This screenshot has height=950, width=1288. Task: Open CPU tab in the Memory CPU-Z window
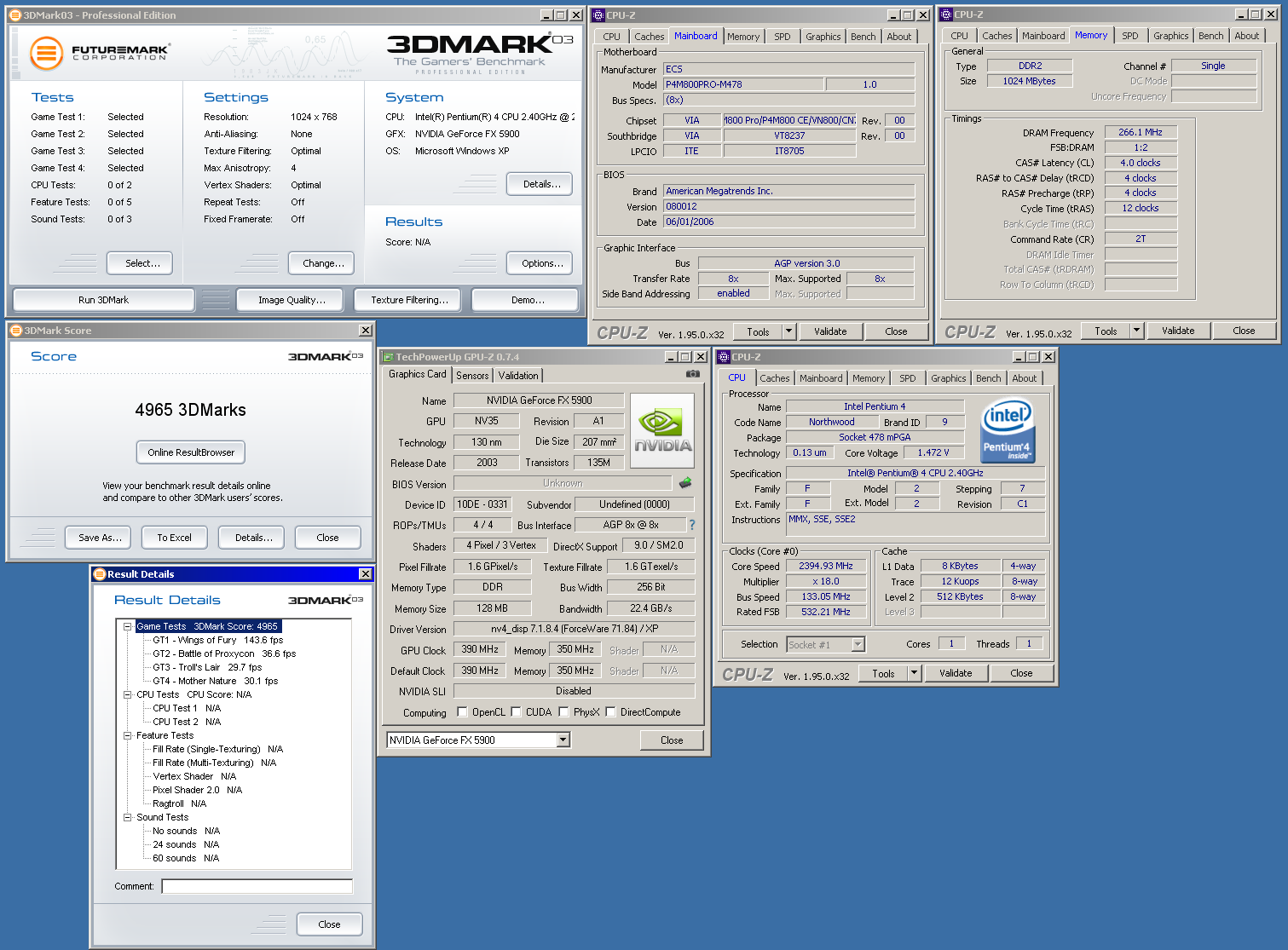(x=959, y=36)
